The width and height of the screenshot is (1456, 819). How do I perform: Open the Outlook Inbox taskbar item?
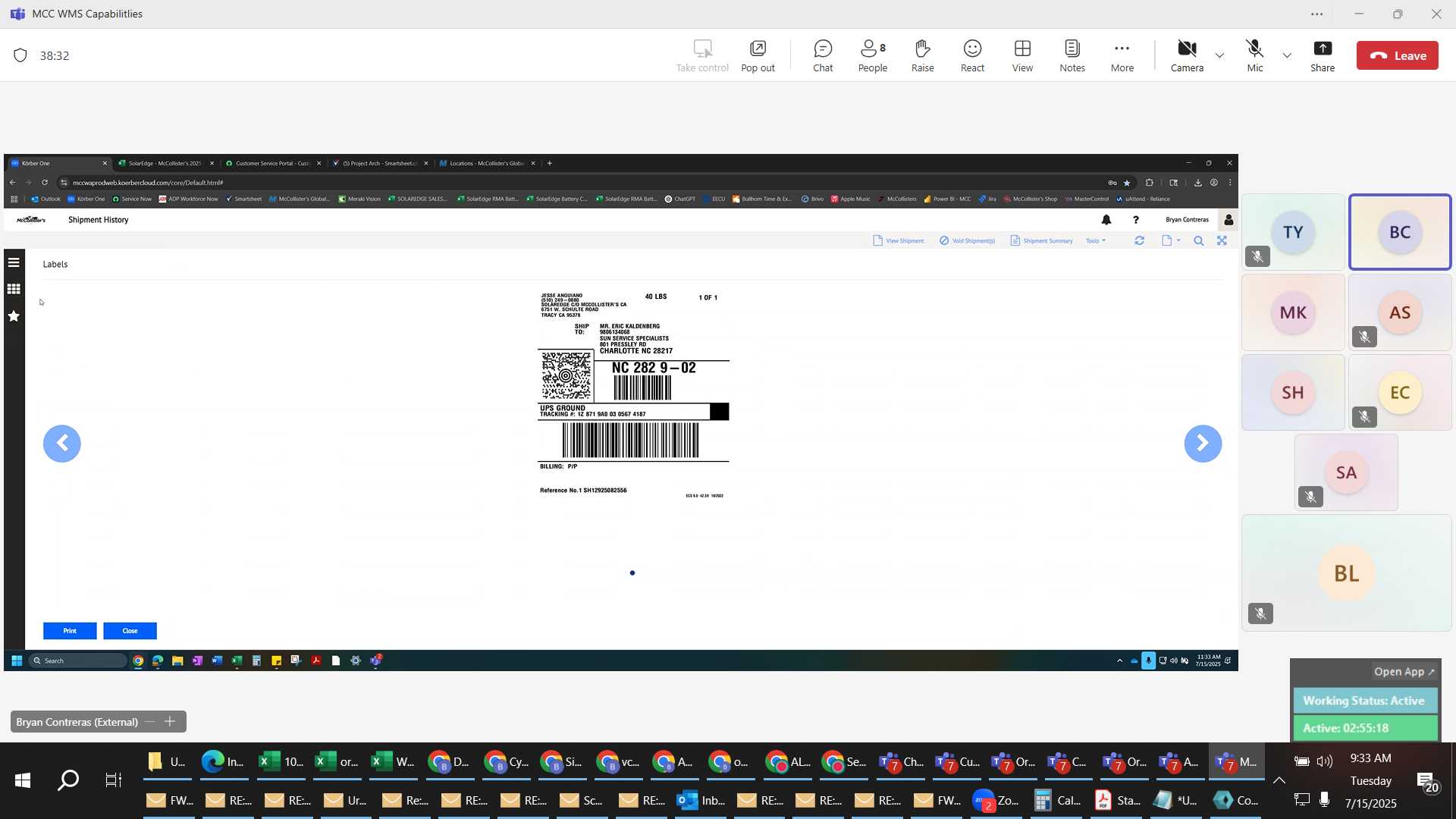(x=701, y=801)
